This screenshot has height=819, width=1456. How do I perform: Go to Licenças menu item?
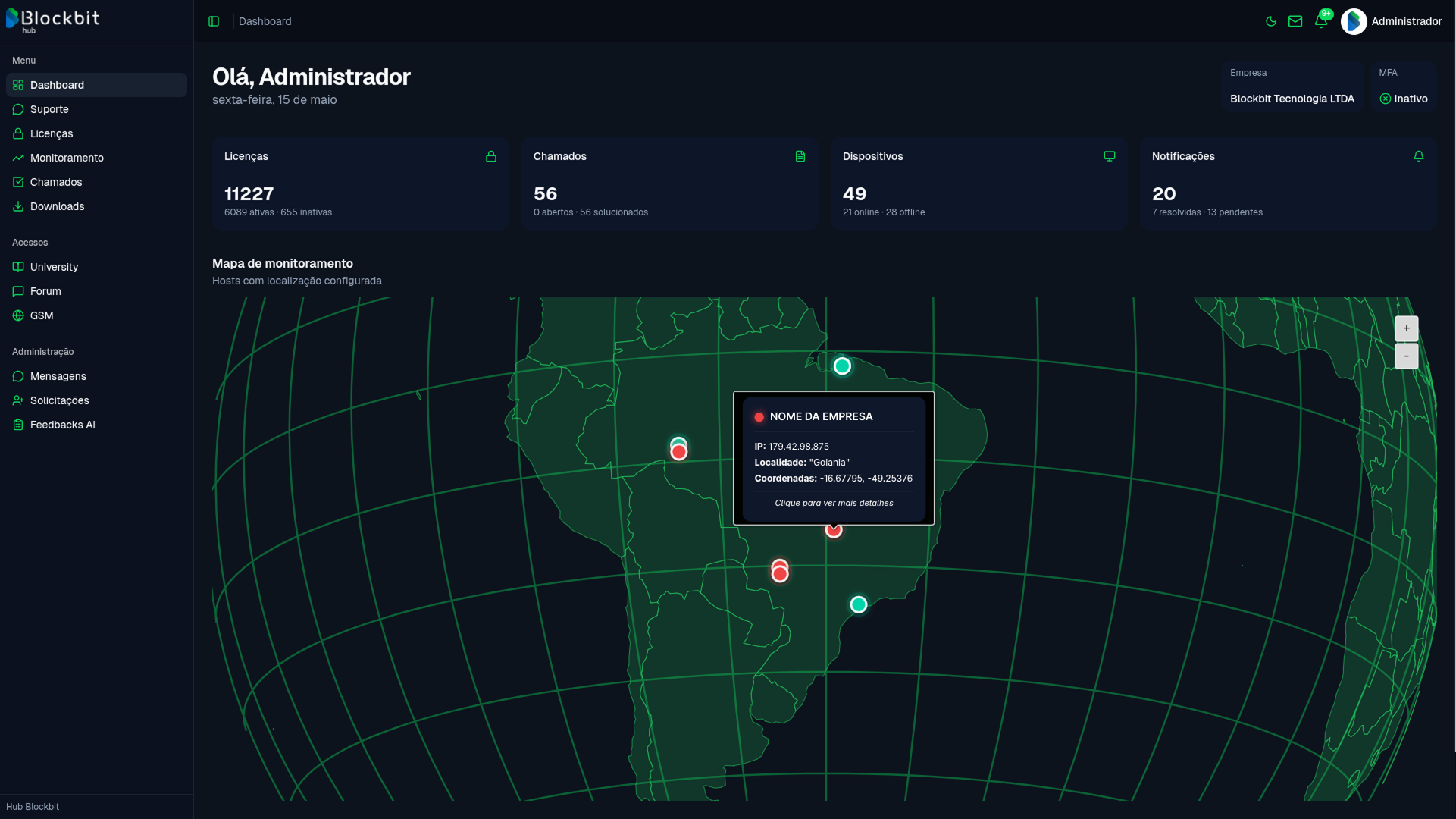tap(96, 133)
